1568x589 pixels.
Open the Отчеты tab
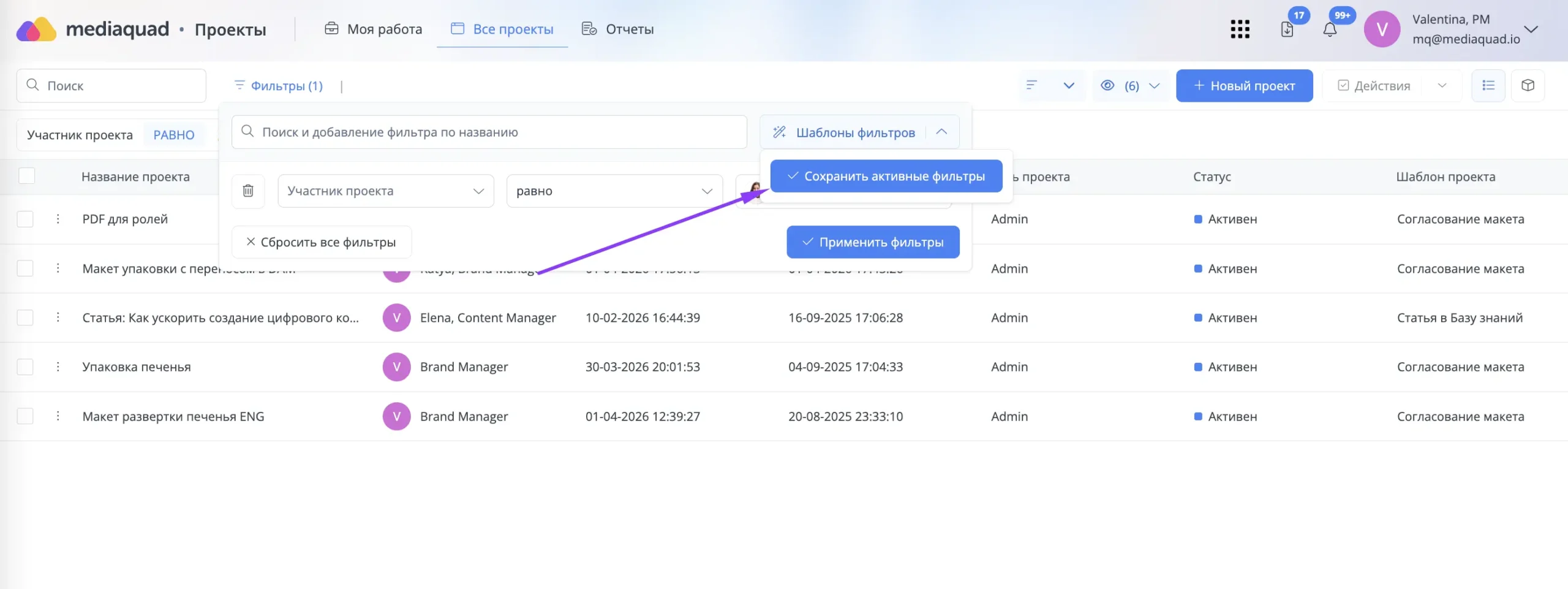[x=617, y=29]
